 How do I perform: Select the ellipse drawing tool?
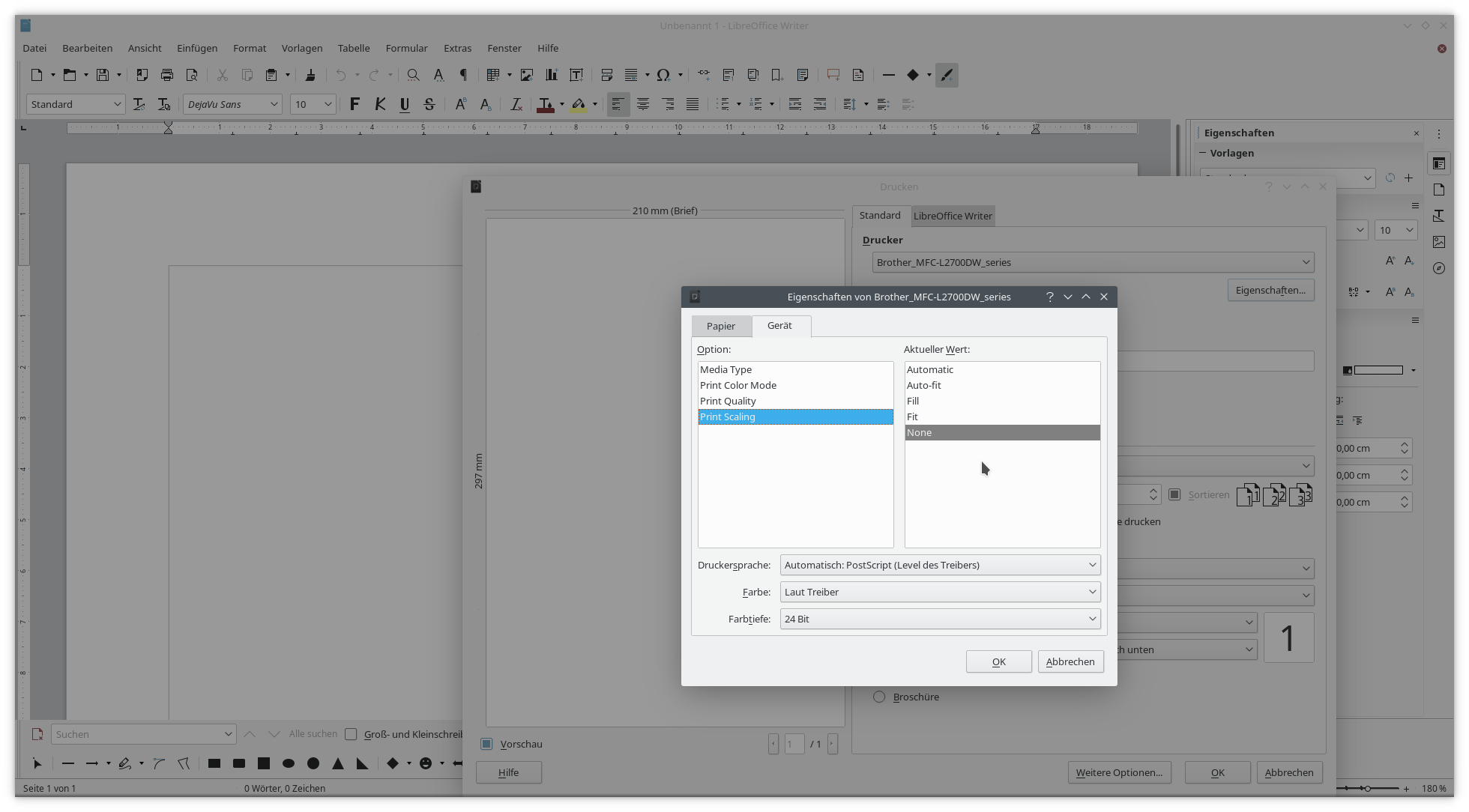289,763
